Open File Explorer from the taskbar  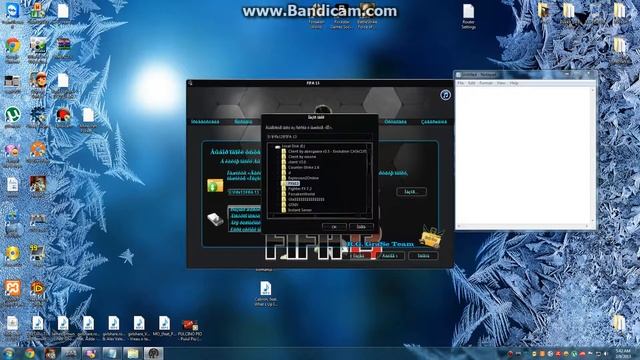tap(133, 353)
